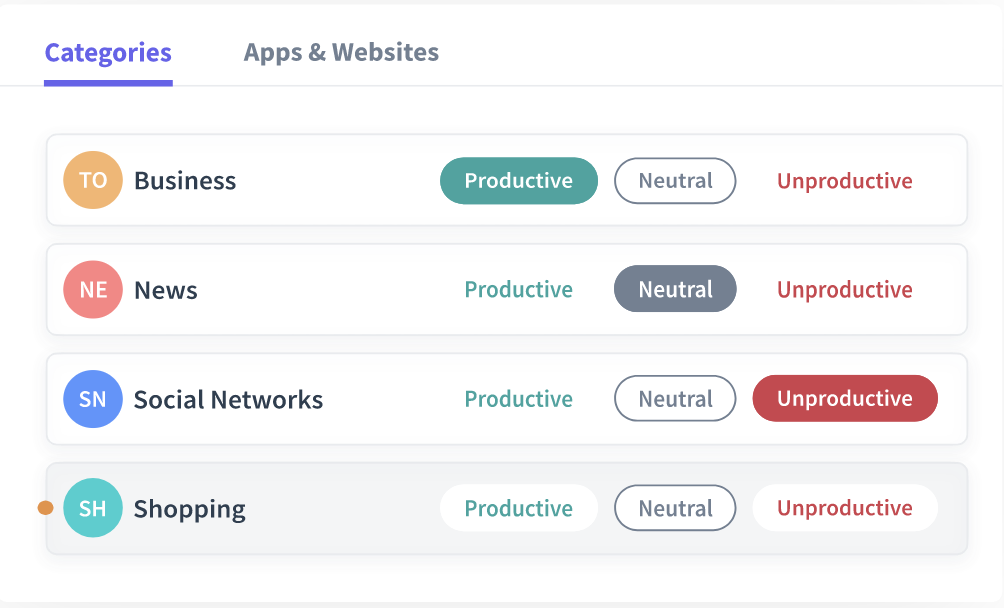Set Shopping to Unproductive

click(x=845, y=508)
